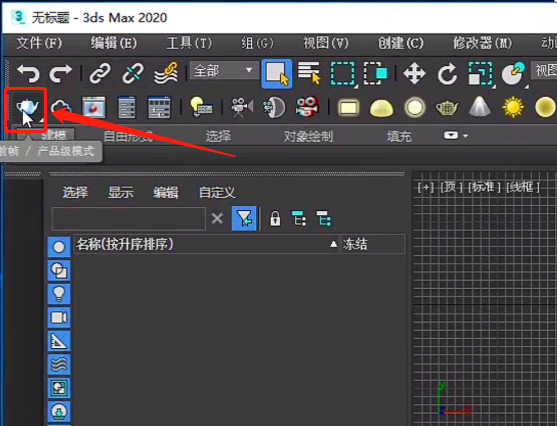Activate Select and Rotate tool
The image size is (557, 426).
coord(447,74)
